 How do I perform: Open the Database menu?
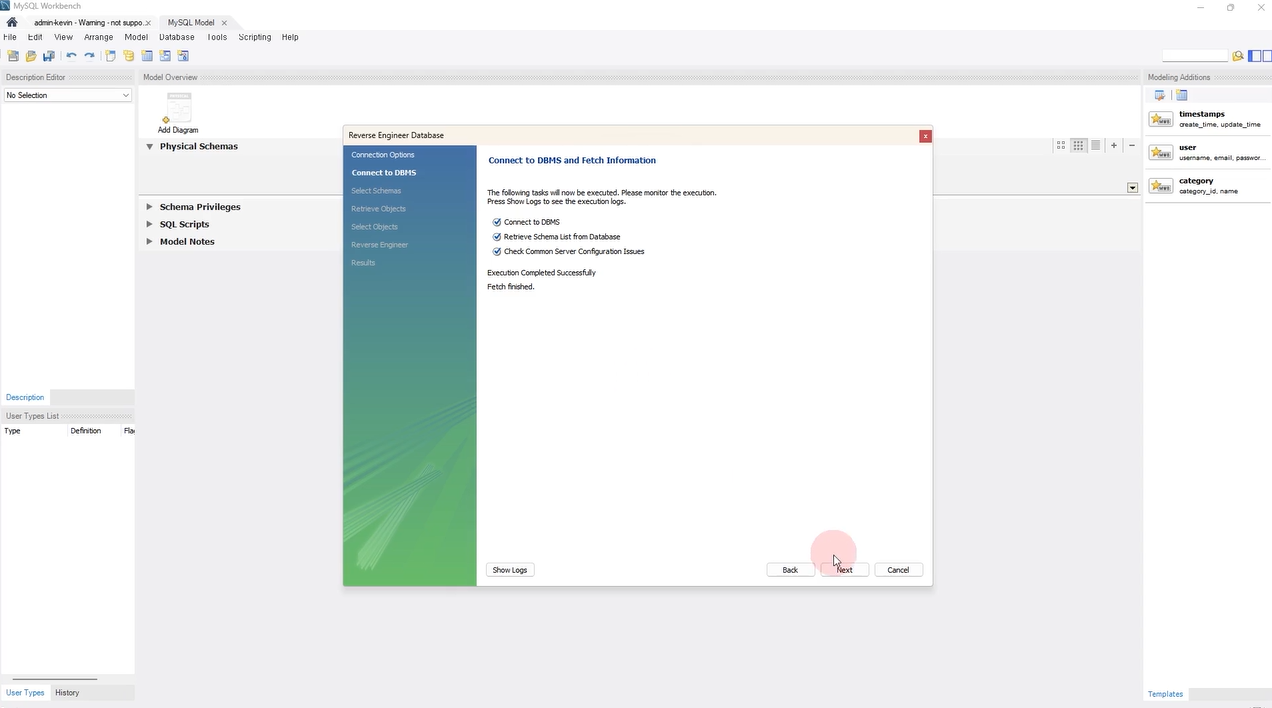point(177,37)
